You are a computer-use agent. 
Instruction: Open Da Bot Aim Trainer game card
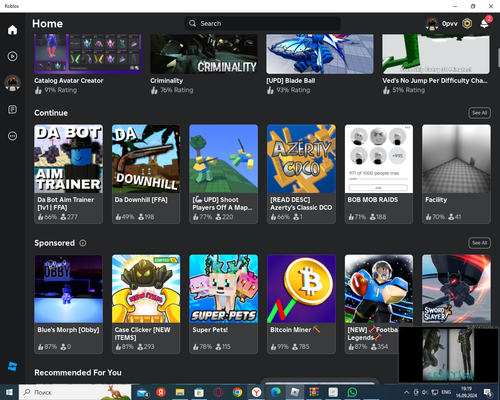68,174
